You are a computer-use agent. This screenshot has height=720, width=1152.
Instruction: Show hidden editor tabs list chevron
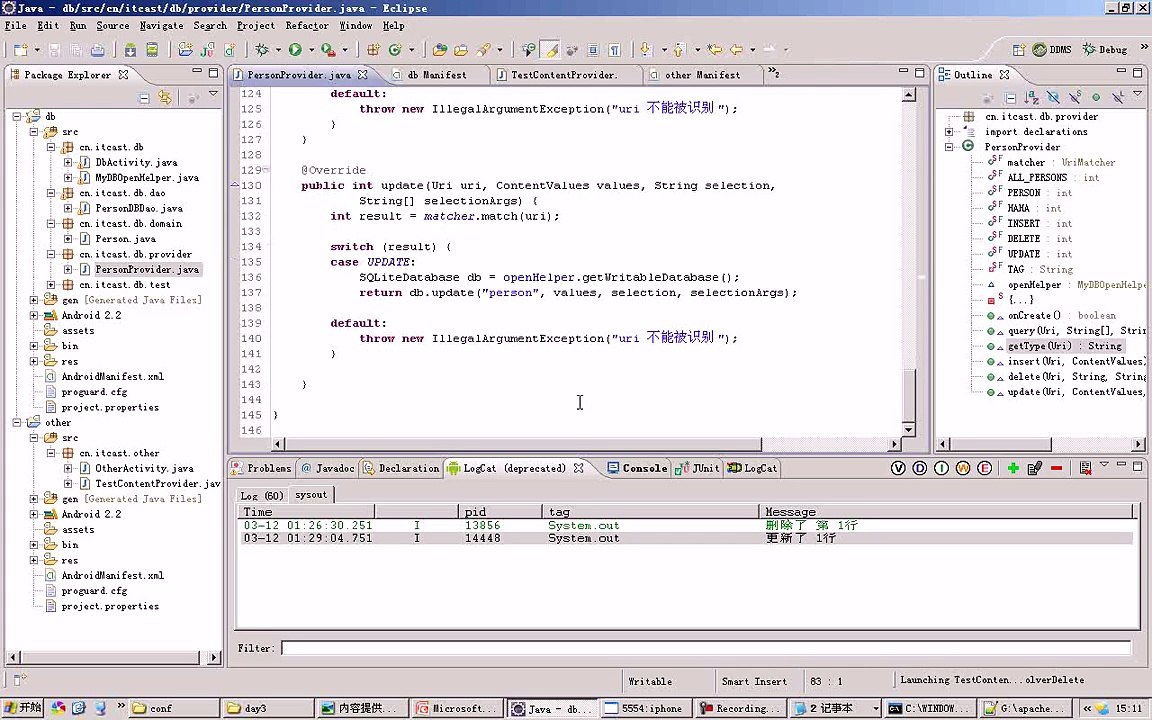coord(774,73)
